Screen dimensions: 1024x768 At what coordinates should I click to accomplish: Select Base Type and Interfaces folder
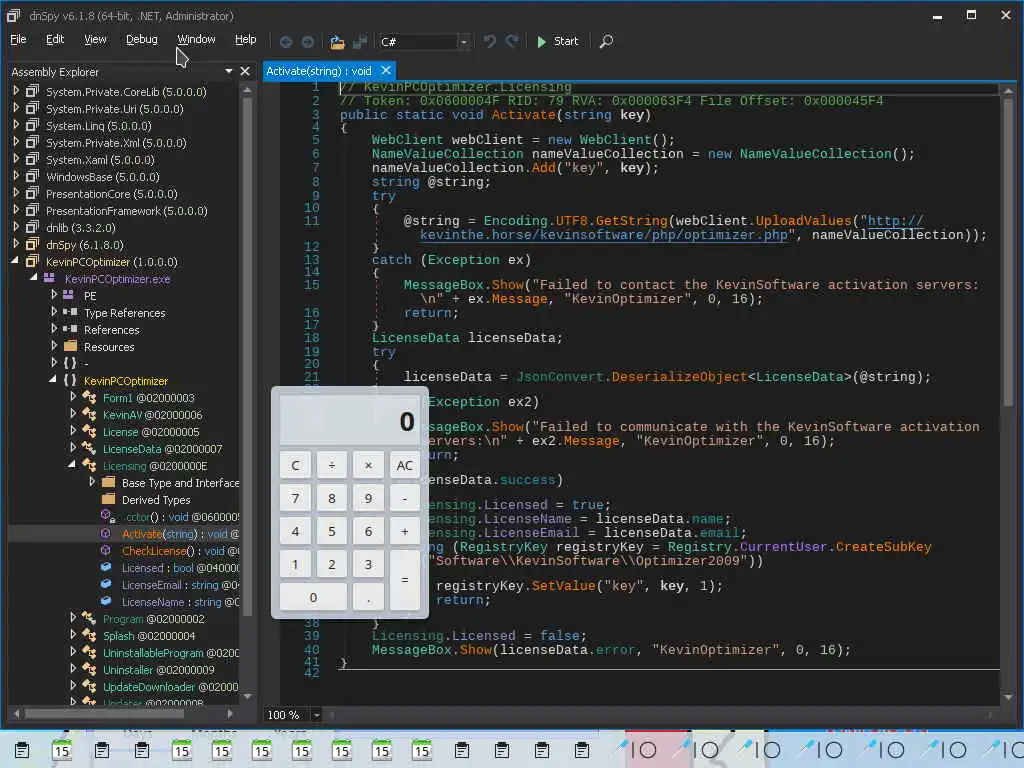(x=180, y=483)
